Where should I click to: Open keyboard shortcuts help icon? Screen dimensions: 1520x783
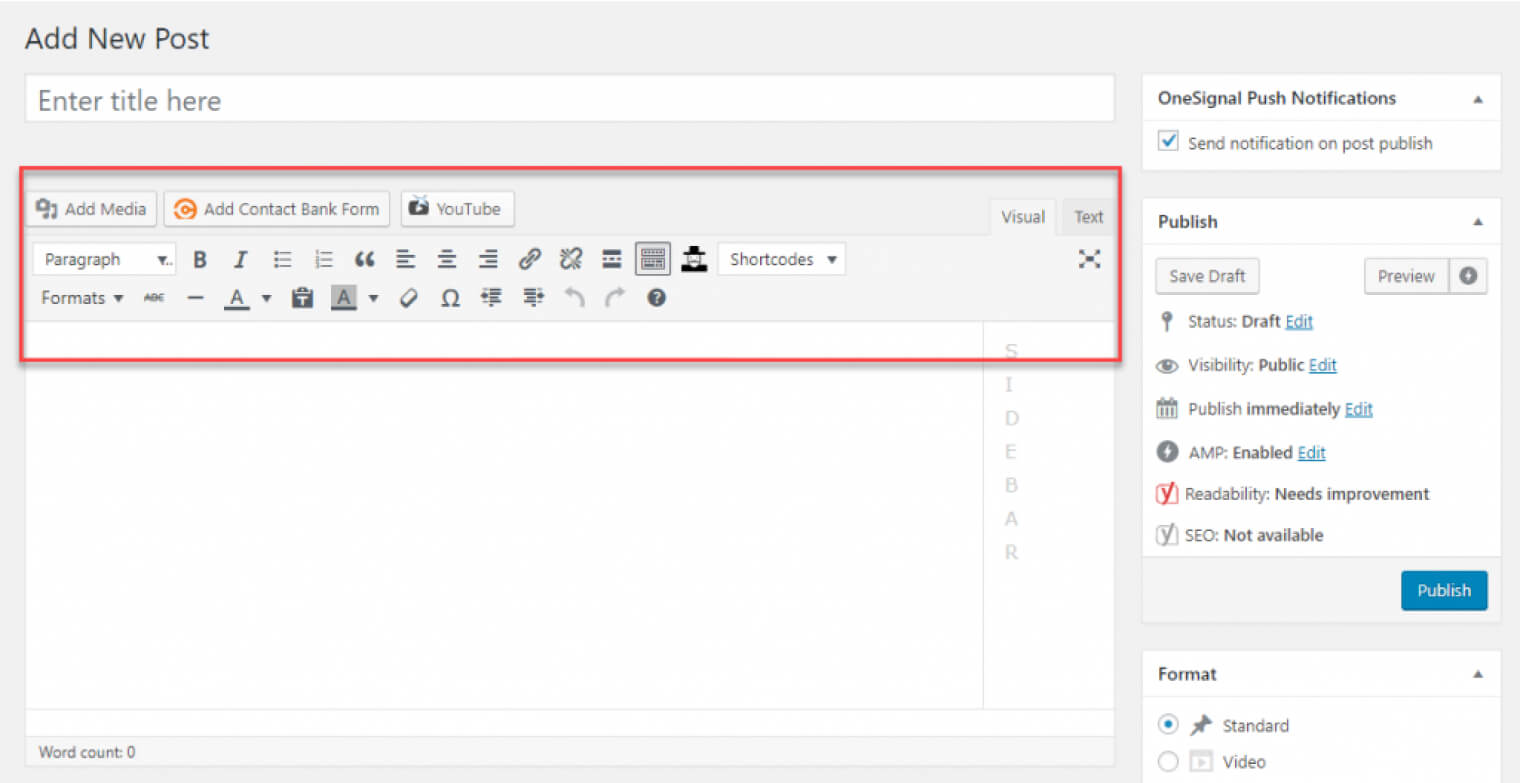(656, 298)
